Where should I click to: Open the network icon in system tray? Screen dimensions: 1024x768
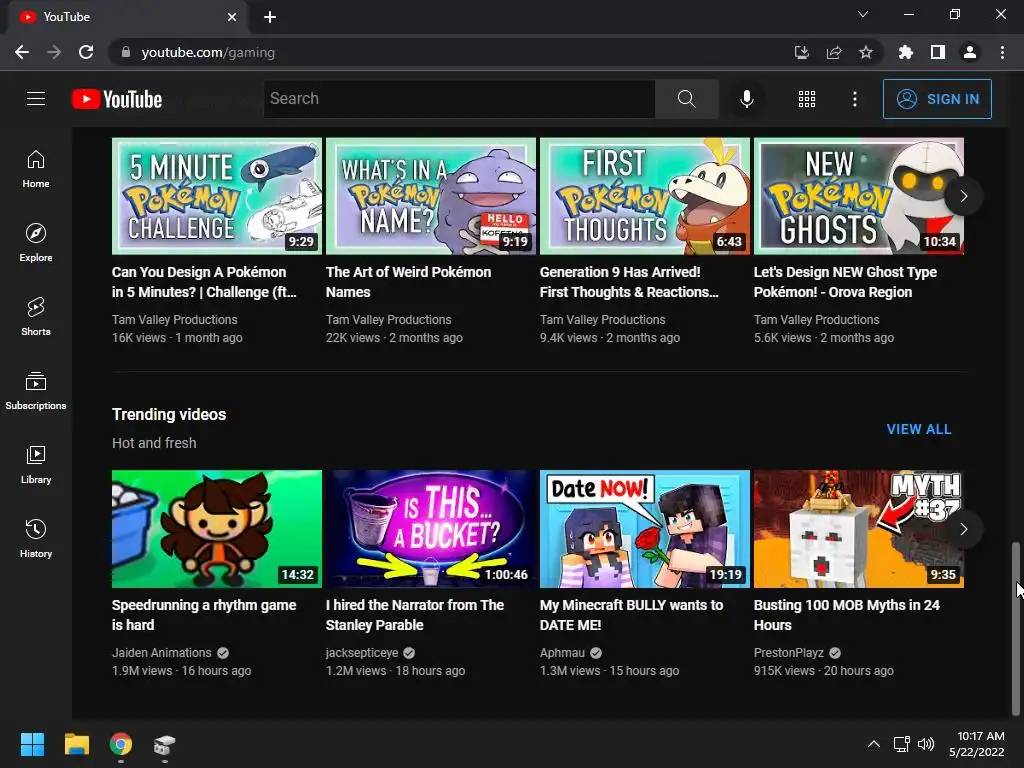pyautogui.click(x=902, y=744)
